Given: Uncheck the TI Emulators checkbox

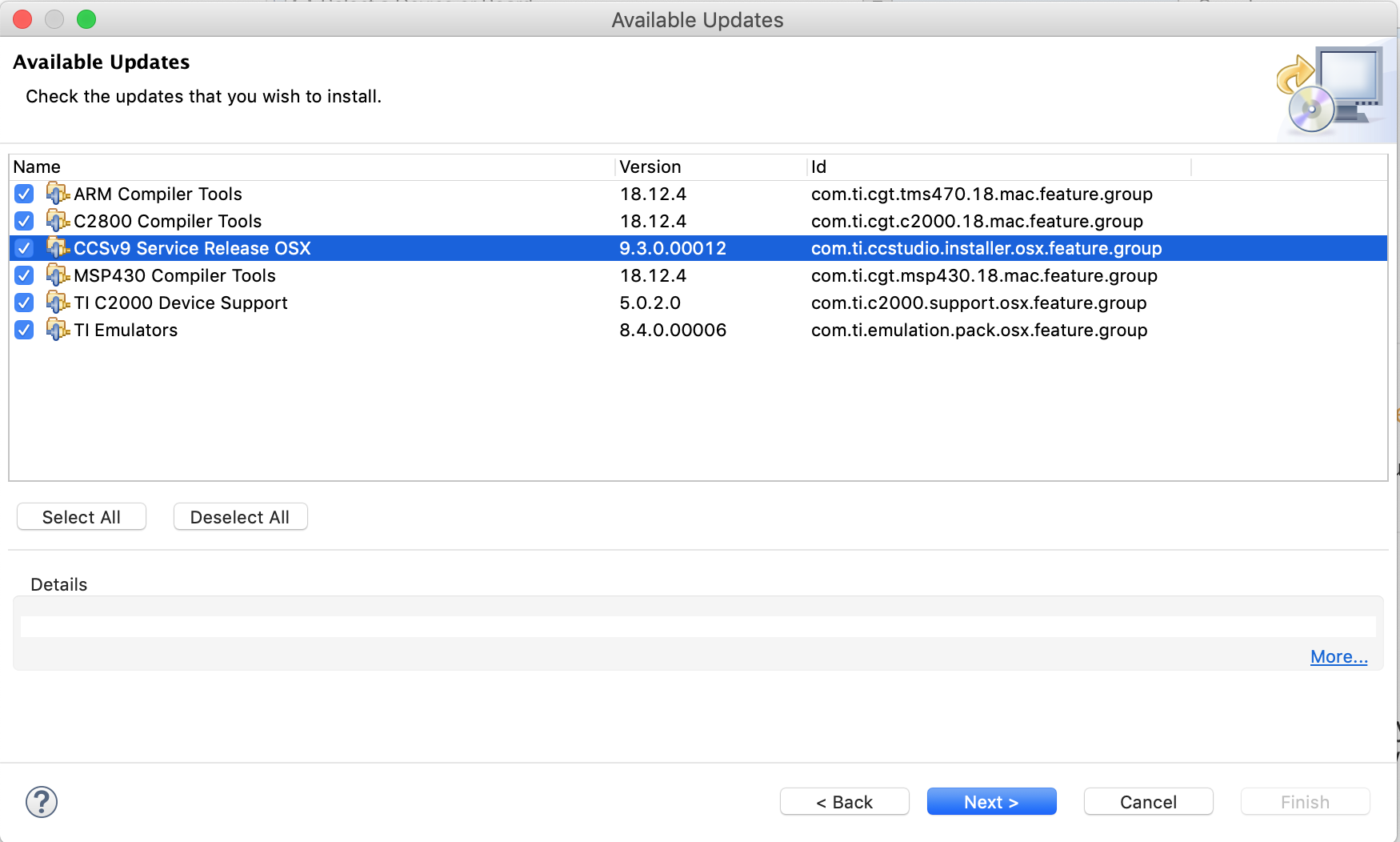Looking at the screenshot, I should (x=24, y=330).
